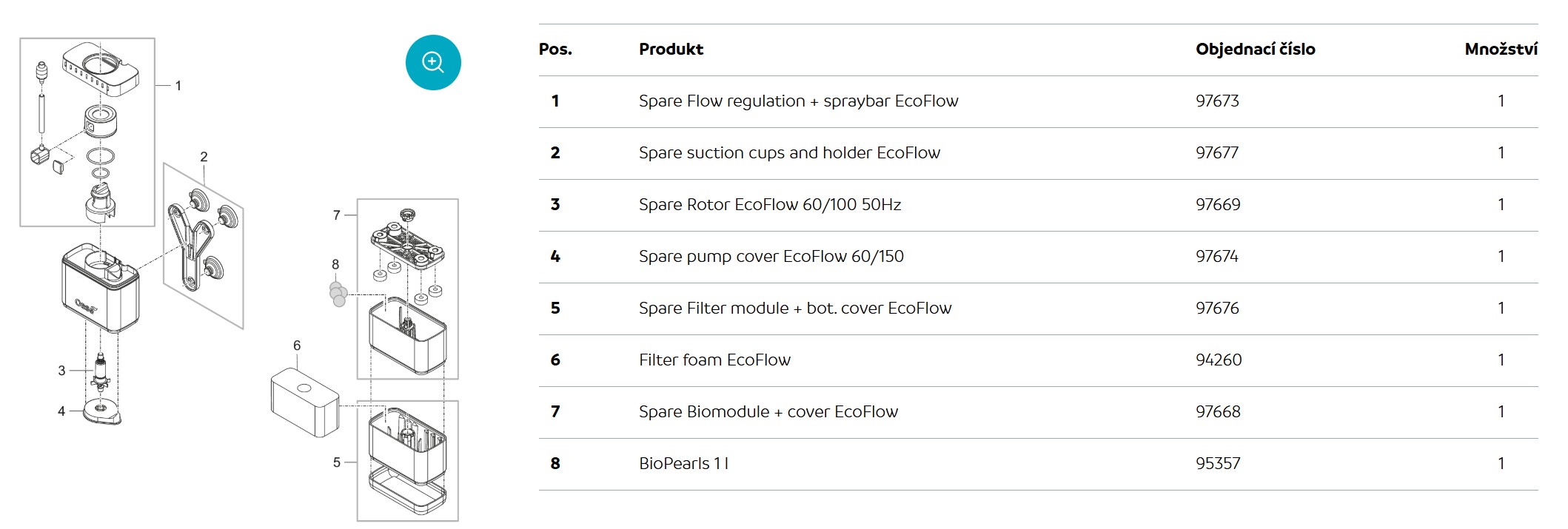
Task: Click the teal magnifier zoom icon
Action: [433, 62]
